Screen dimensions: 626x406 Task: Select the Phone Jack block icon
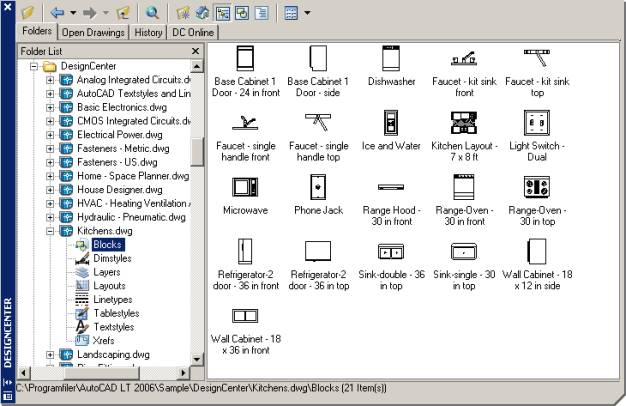tap(318, 187)
